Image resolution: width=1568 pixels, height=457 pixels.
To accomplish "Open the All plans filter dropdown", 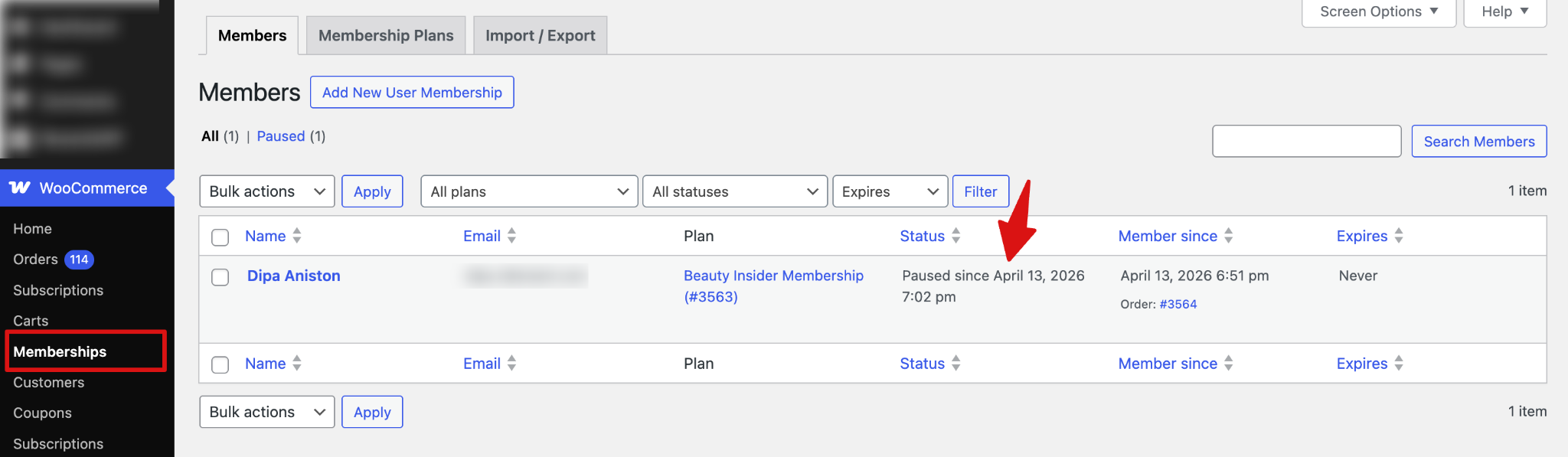I will (x=528, y=191).
